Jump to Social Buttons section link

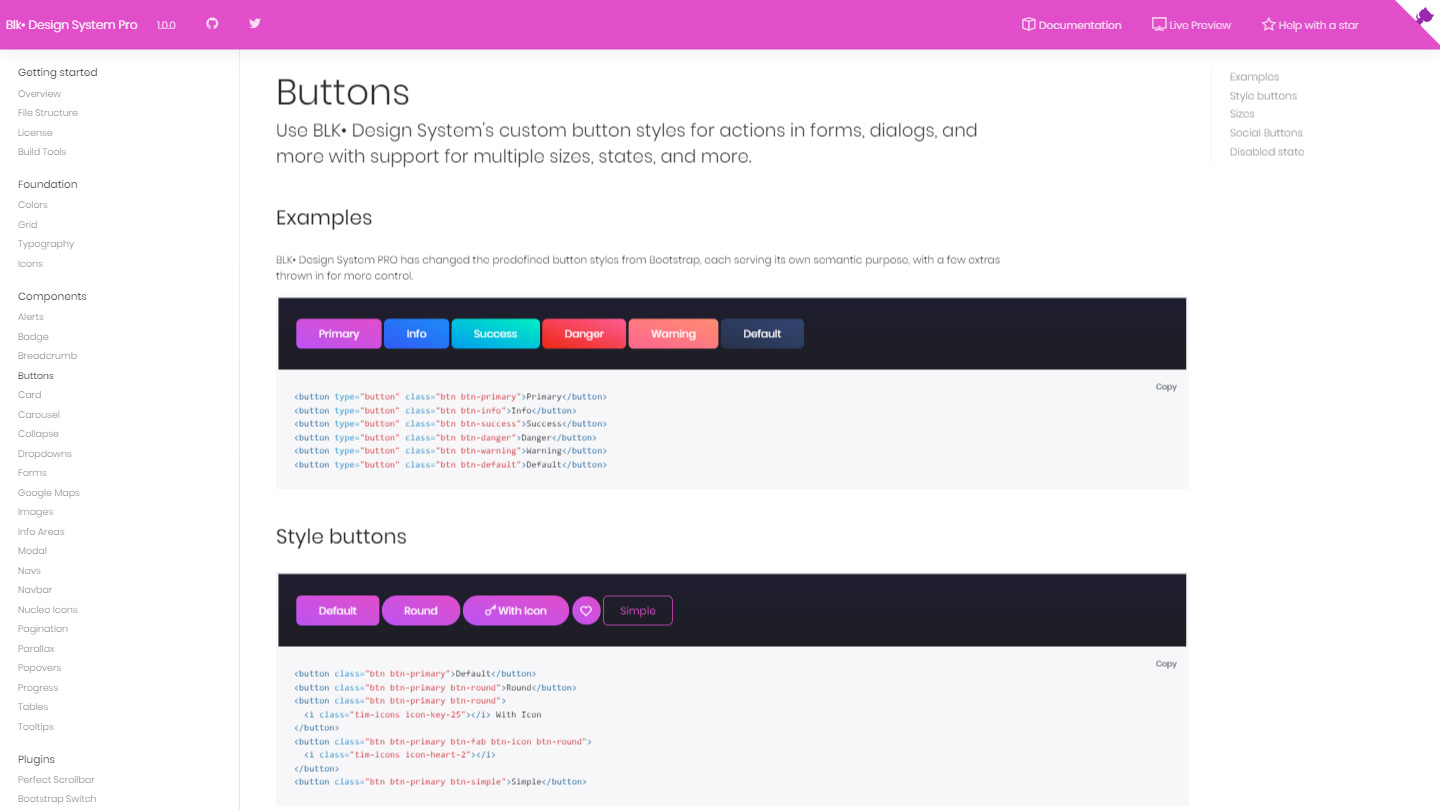point(1266,133)
